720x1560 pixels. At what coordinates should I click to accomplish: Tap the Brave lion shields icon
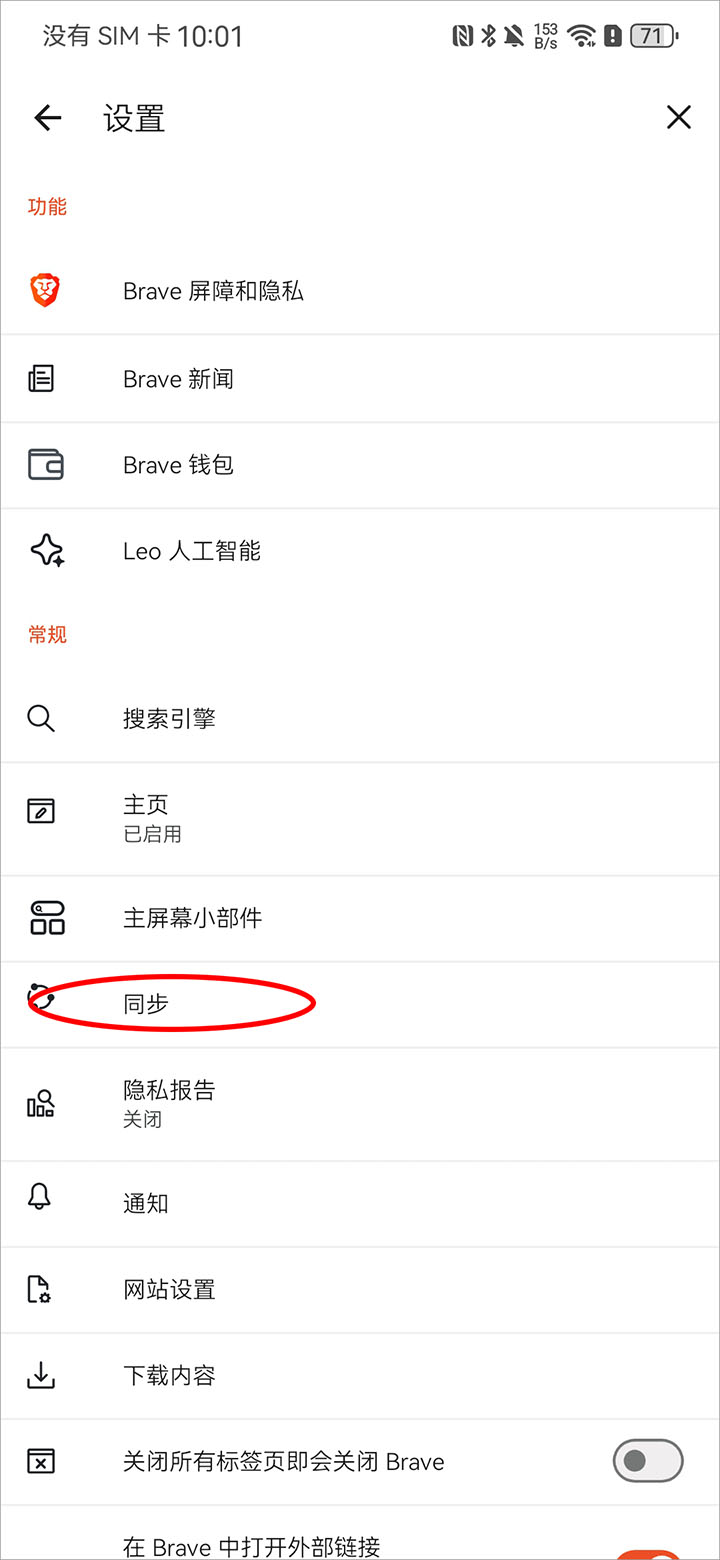coord(44,291)
